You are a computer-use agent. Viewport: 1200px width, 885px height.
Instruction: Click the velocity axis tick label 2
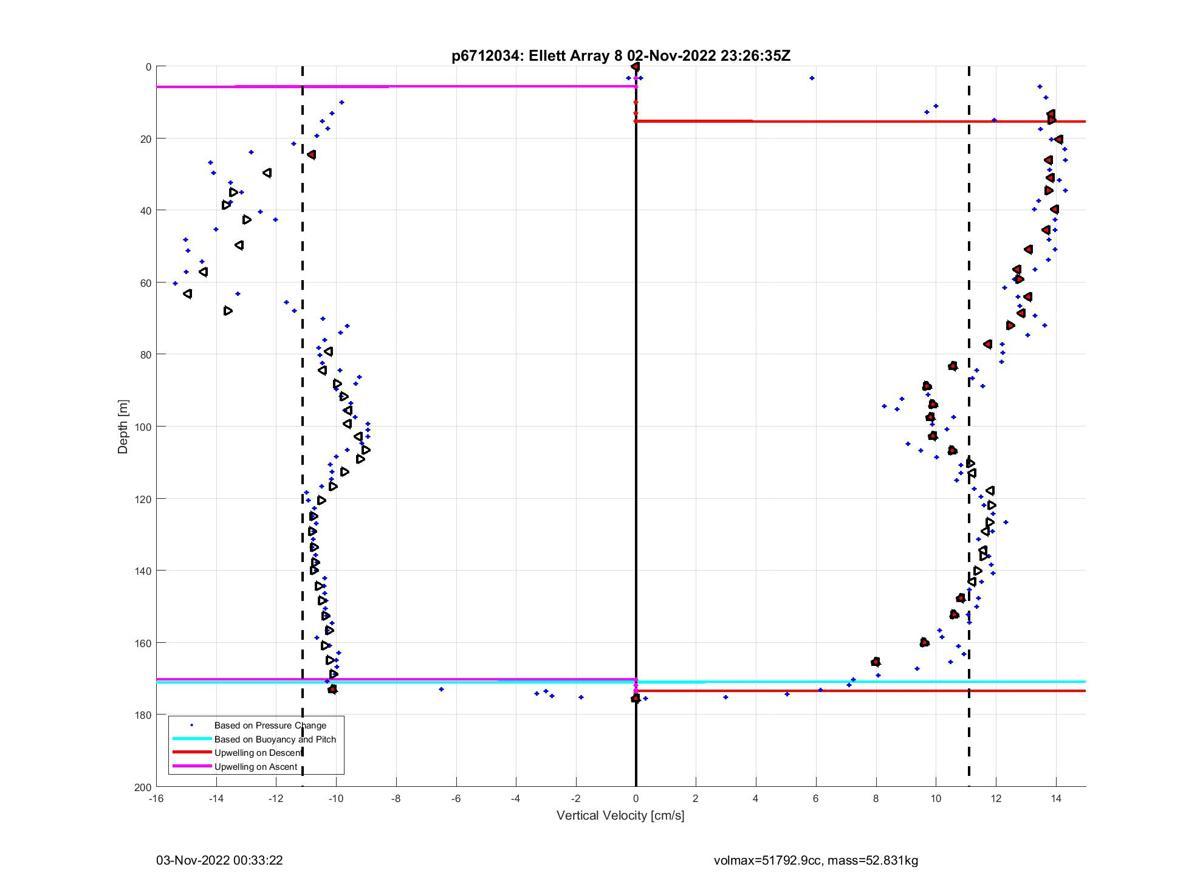pyautogui.click(x=696, y=798)
